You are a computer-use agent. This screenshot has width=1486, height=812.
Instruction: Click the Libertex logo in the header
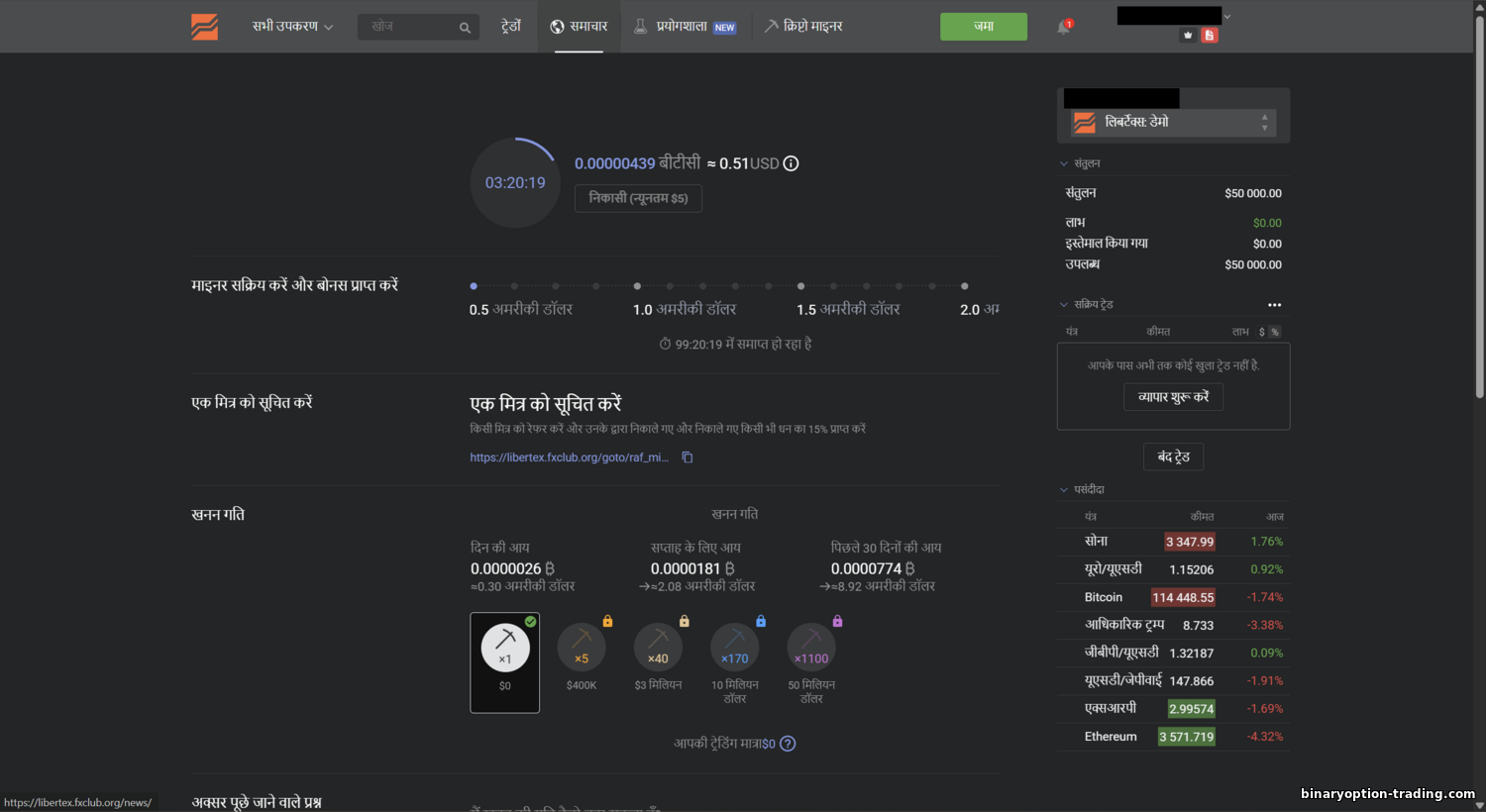pos(204,27)
